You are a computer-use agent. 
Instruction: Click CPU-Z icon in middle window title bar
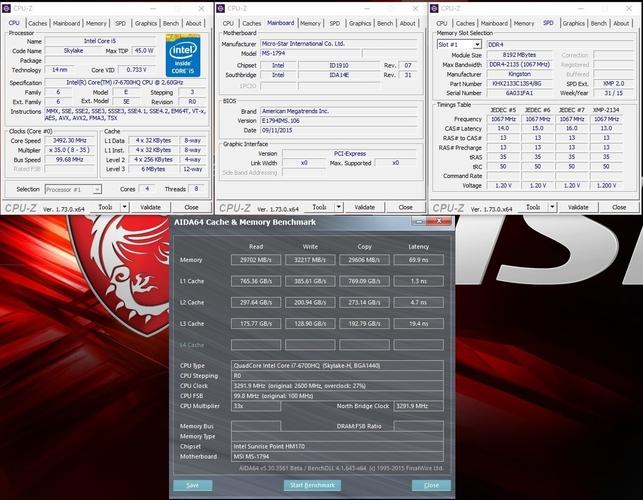click(222, 8)
